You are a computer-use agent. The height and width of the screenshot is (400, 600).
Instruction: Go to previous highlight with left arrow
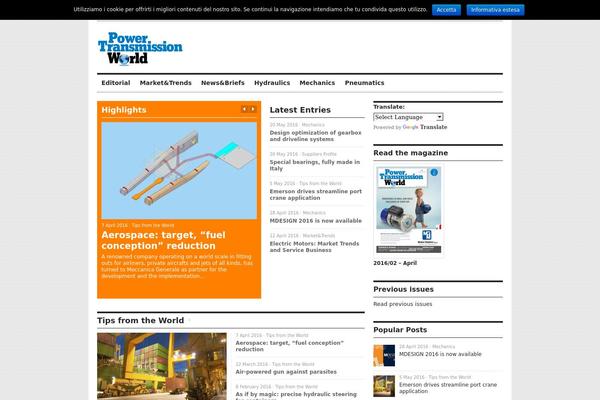[x=244, y=109]
